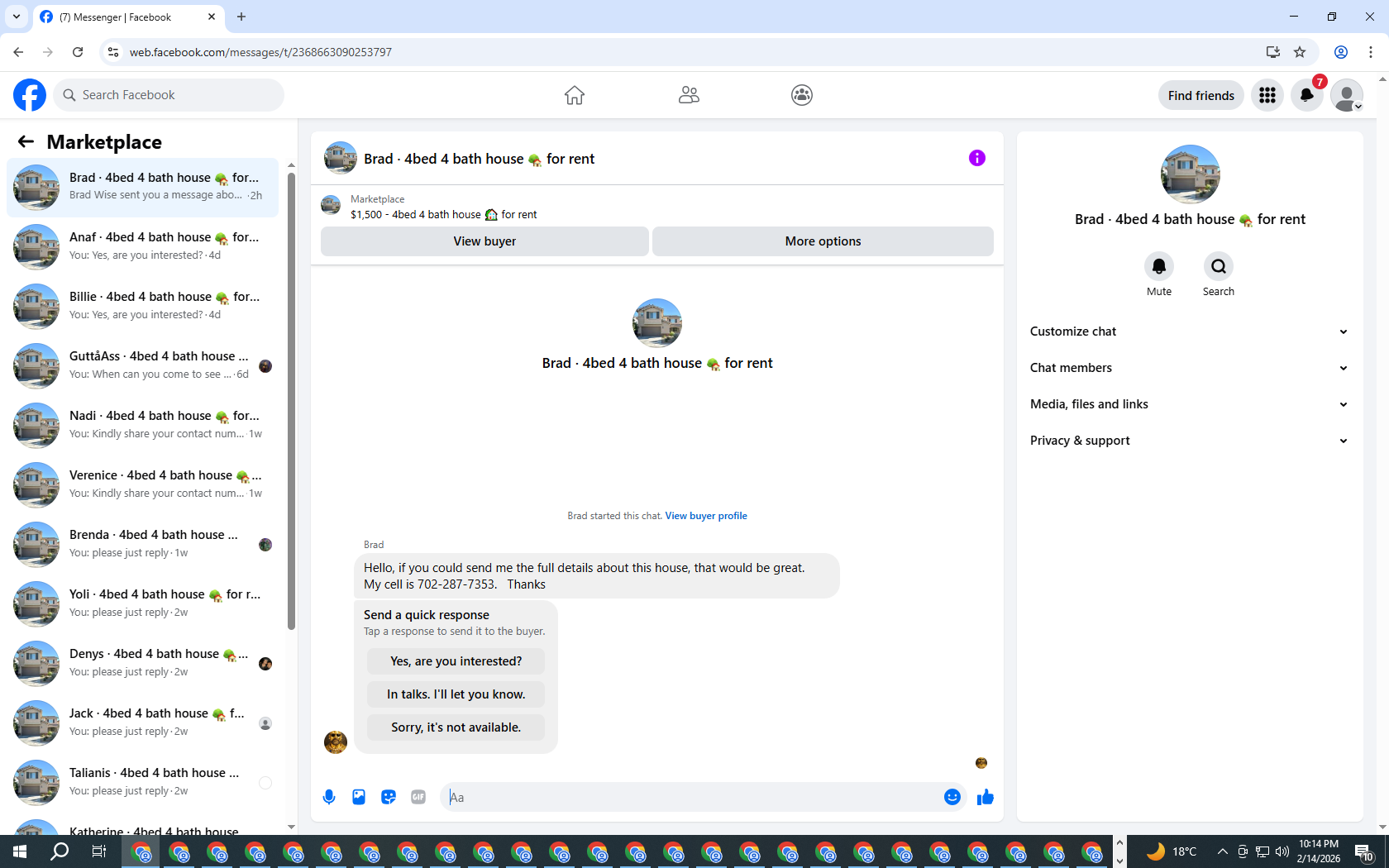This screenshot has width=1389, height=868.
Task: Click the browser address bar URL
Action: 260,52
